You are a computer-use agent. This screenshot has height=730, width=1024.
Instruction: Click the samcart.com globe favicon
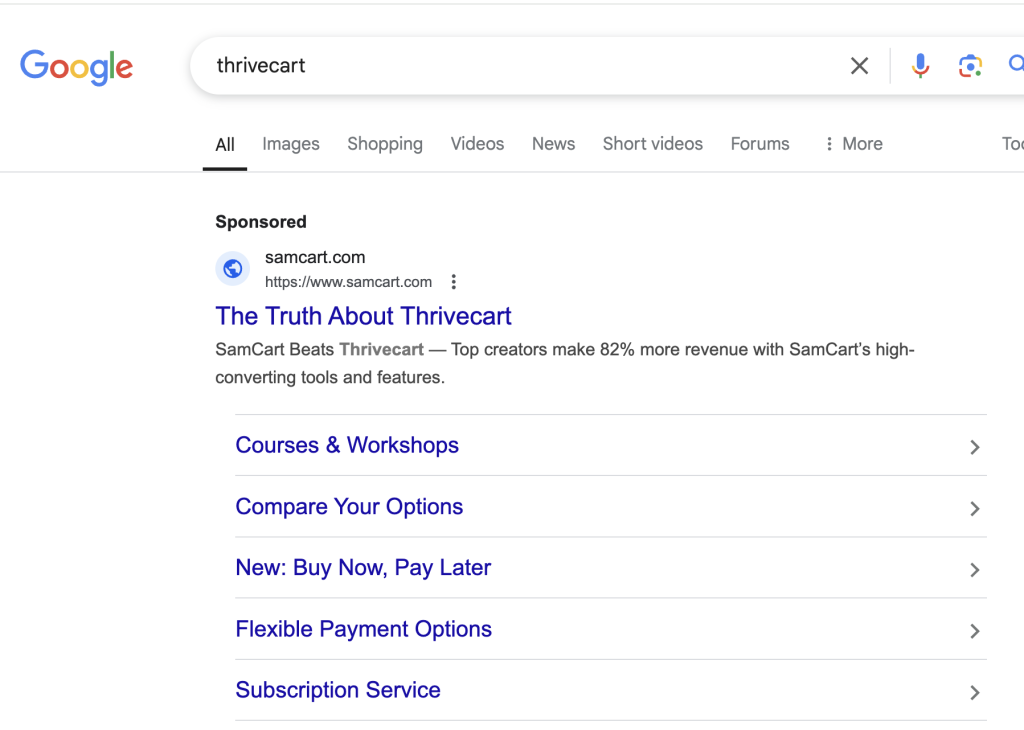(232, 268)
